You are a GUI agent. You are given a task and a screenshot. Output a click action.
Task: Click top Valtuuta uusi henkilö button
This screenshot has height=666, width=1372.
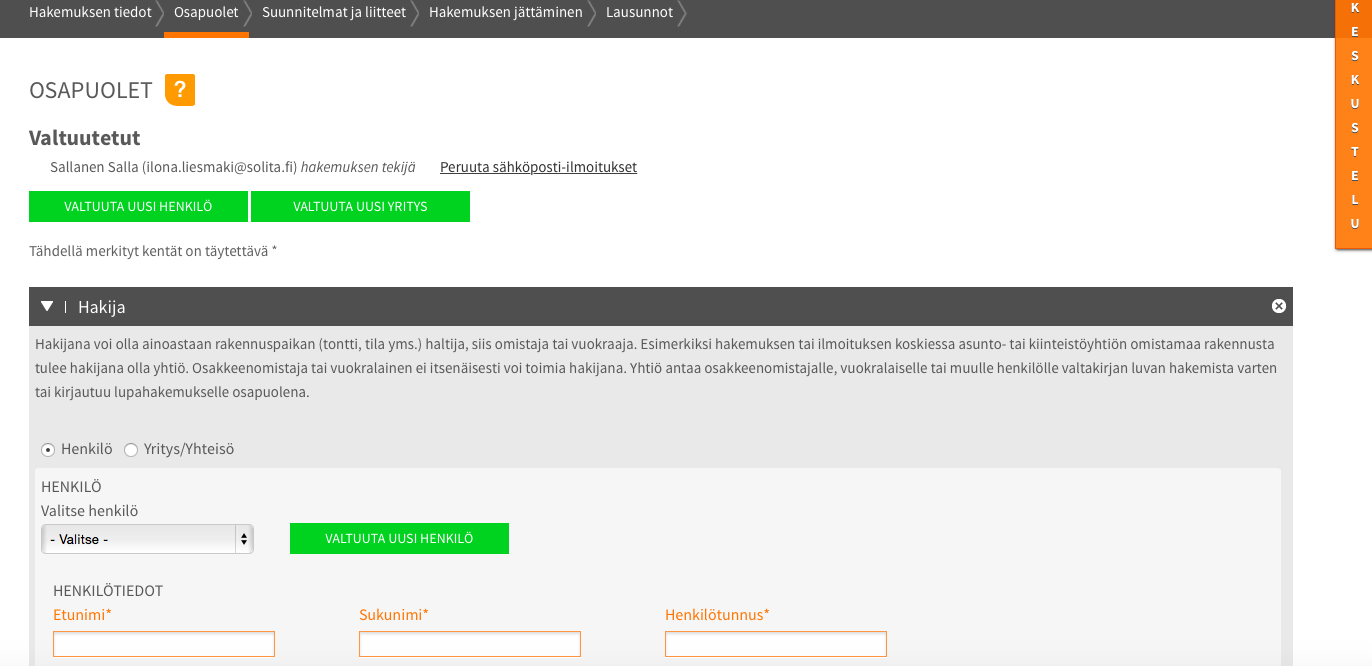coord(139,207)
